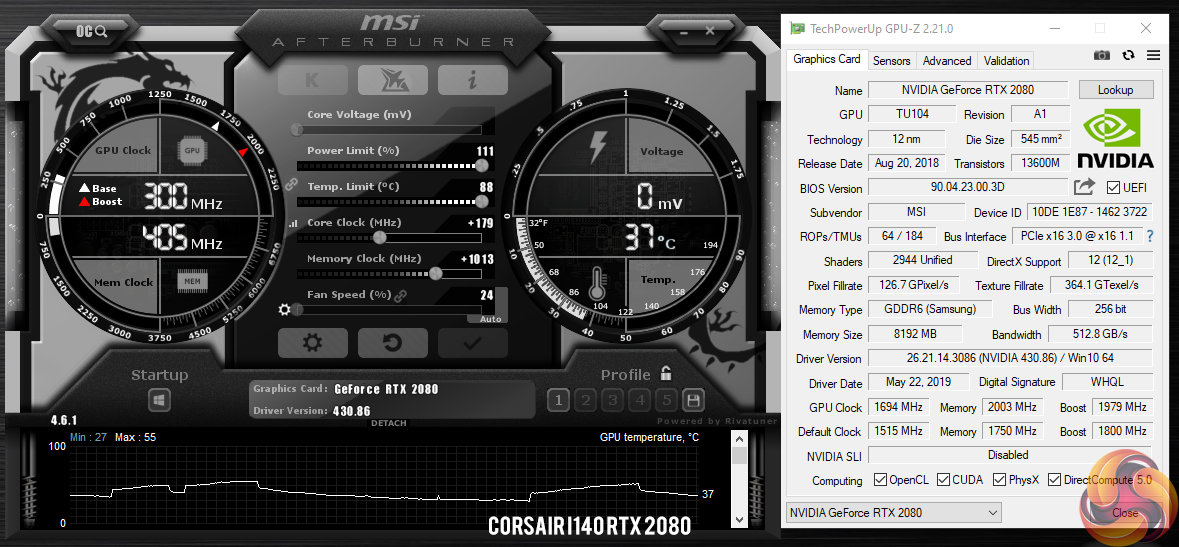Switch to the Sensors tab
Image resolution: width=1179 pixels, height=547 pixels.
[x=891, y=60]
